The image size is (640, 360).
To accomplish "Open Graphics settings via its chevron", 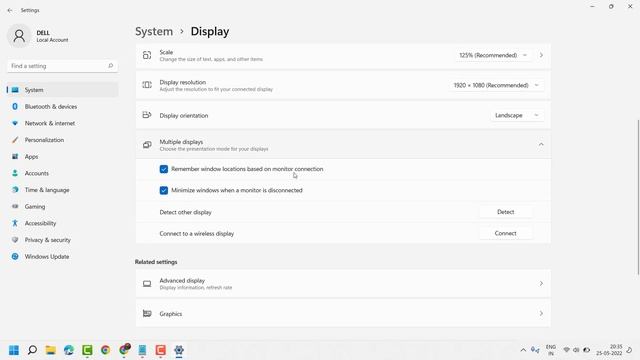I will [541, 313].
